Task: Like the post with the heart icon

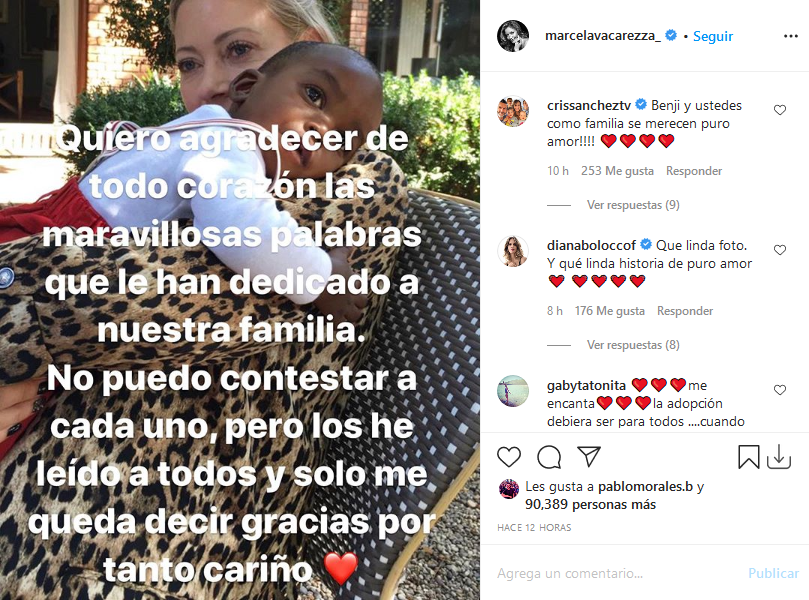Action: point(509,457)
